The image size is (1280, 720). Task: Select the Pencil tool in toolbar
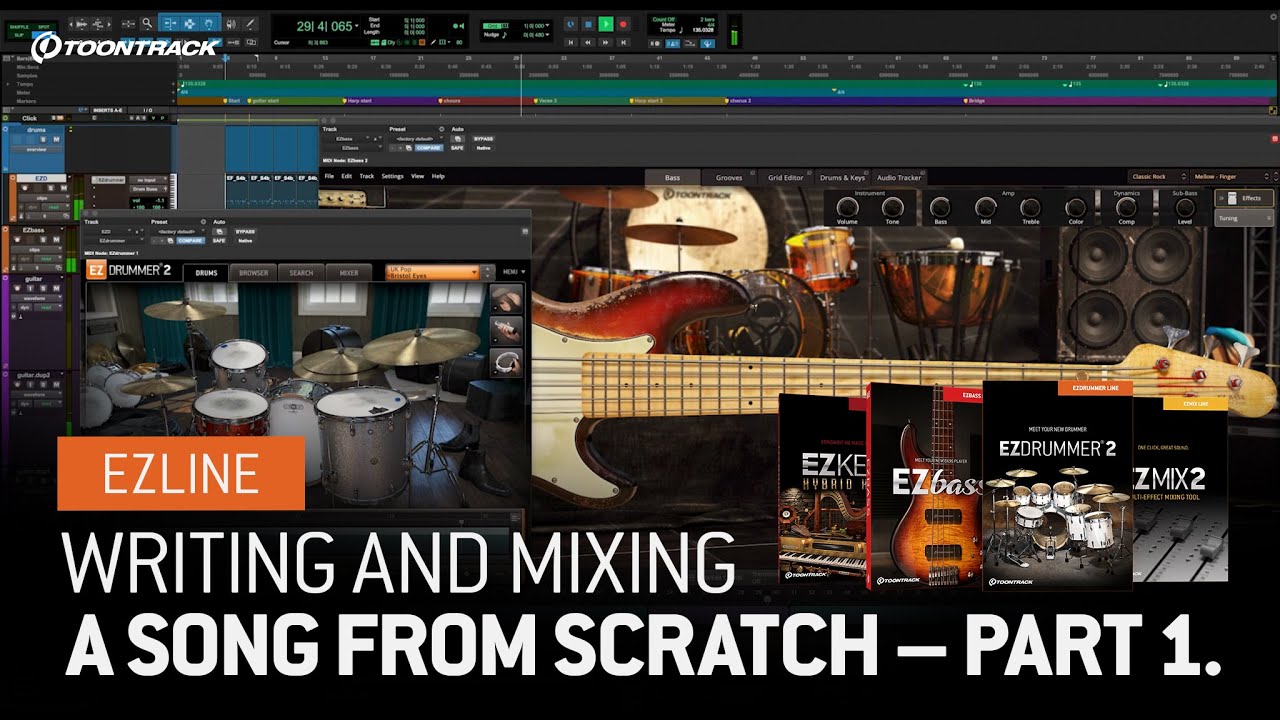[250, 23]
